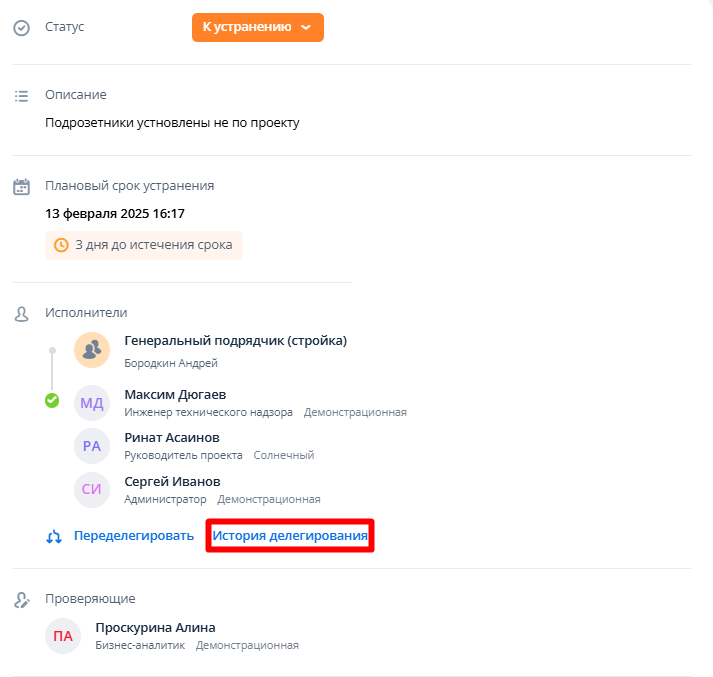Image resolution: width=713 pixels, height=677 pixels.
Task: Select the МД avatar of Максим Дюгаев
Action: click(92, 403)
